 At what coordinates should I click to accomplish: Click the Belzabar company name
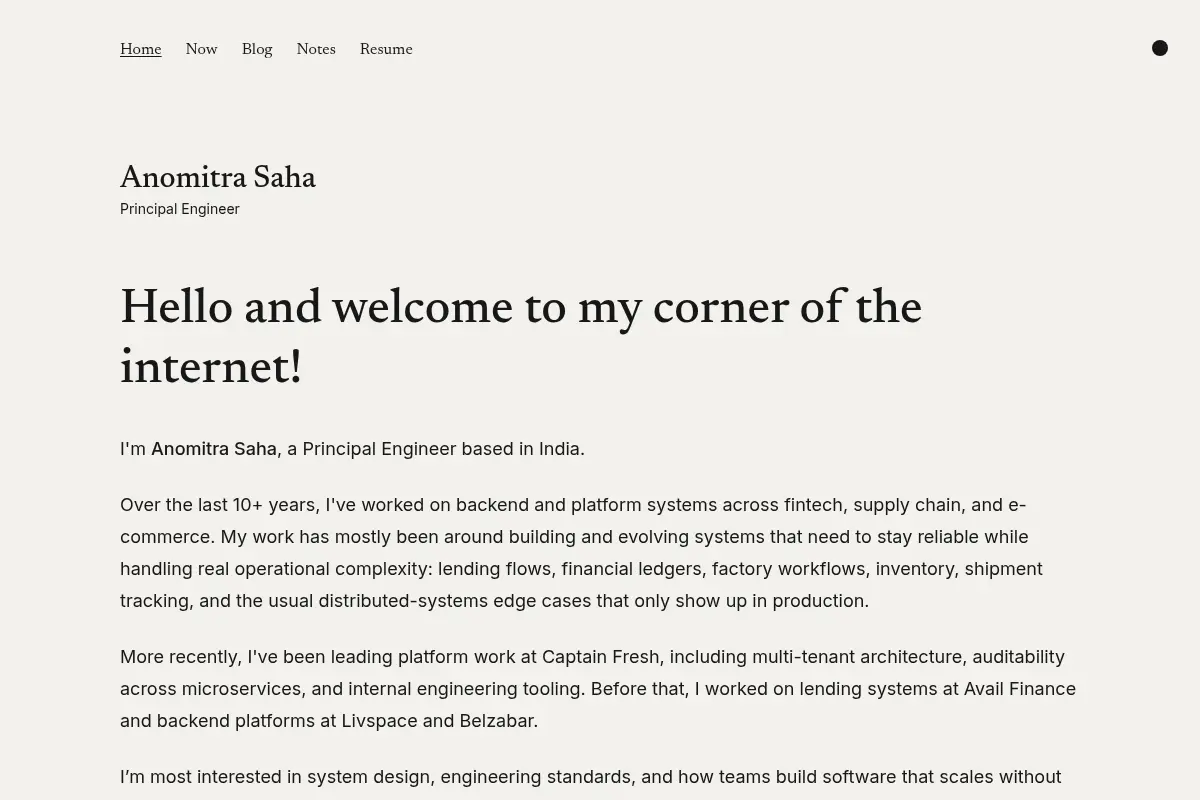(x=496, y=721)
